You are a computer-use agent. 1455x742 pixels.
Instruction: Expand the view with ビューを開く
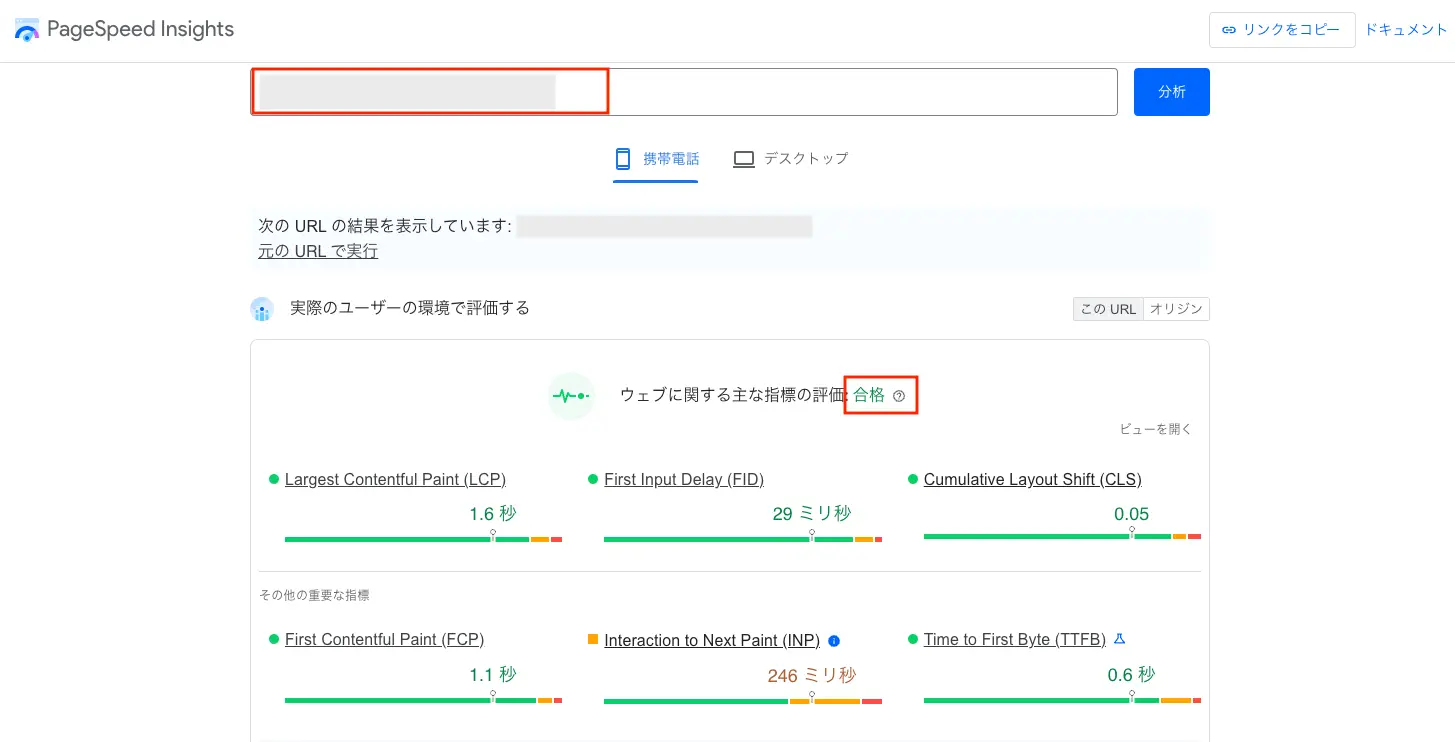coord(1156,429)
